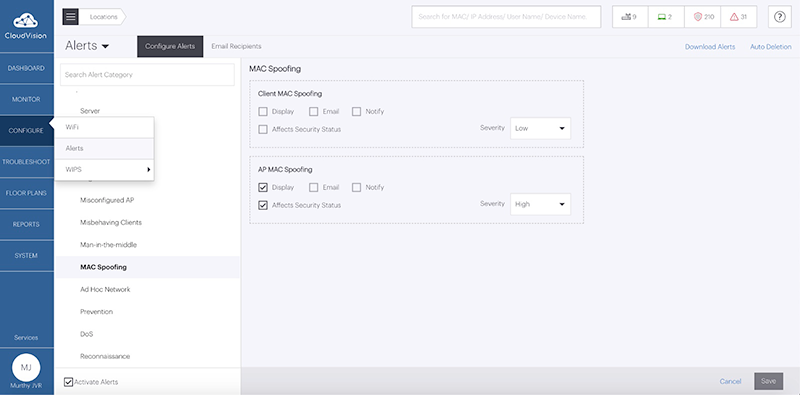This screenshot has height=395, width=800.
Task: Open the Low severity dropdown
Action: coord(540,128)
